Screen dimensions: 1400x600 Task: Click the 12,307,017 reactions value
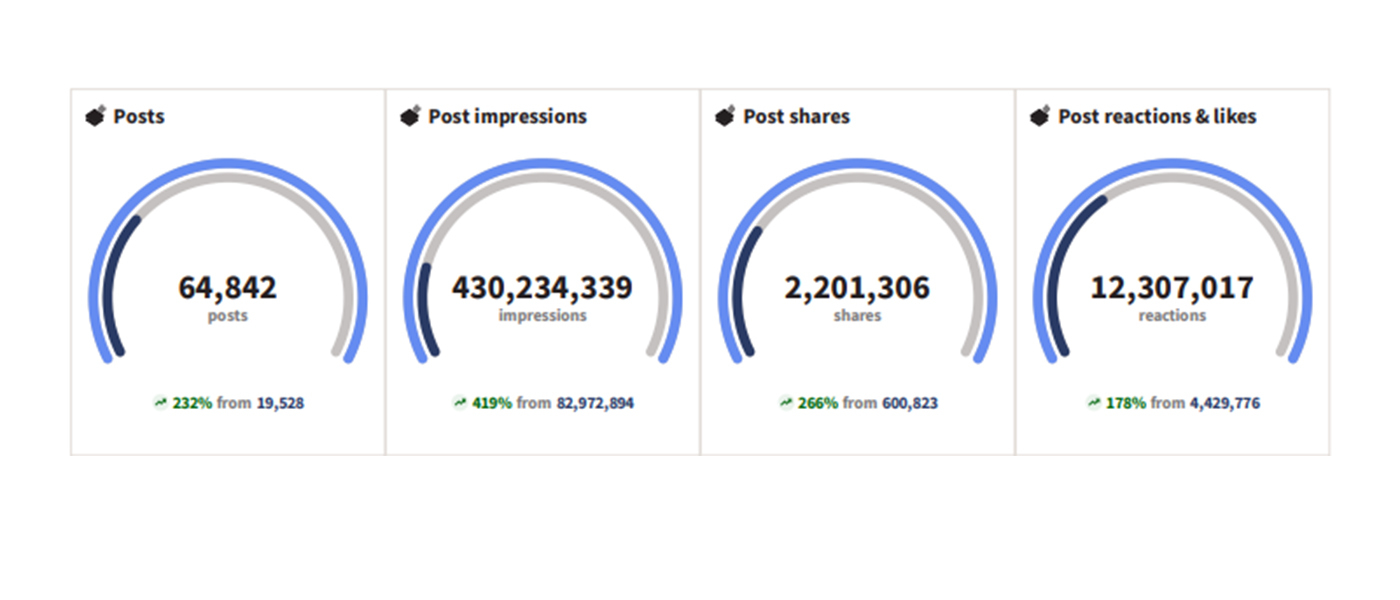pos(1172,289)
